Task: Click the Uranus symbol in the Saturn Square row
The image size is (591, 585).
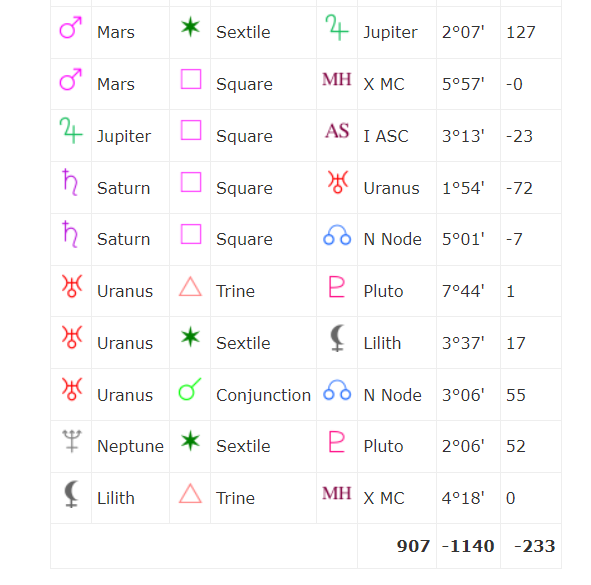Action: 338,182
